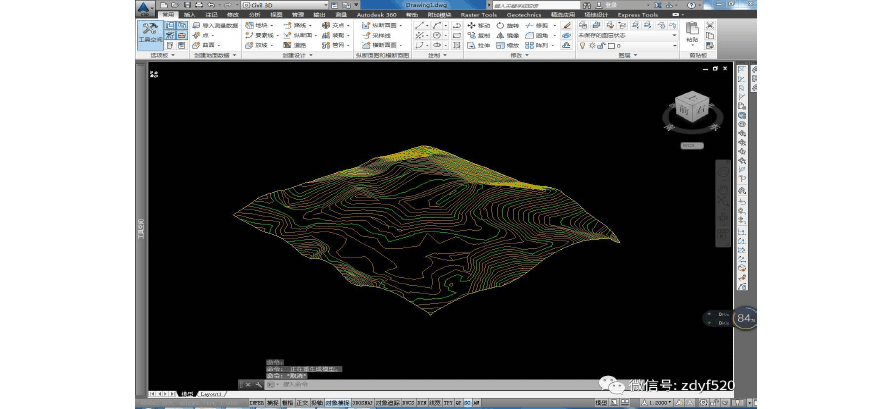Toggle Object Snap (对象捕捉) in status bar
893x409 pixels.
337,402
